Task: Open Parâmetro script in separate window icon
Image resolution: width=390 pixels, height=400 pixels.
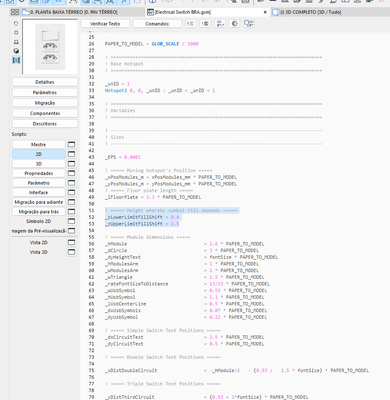Action: pos(71,183)
